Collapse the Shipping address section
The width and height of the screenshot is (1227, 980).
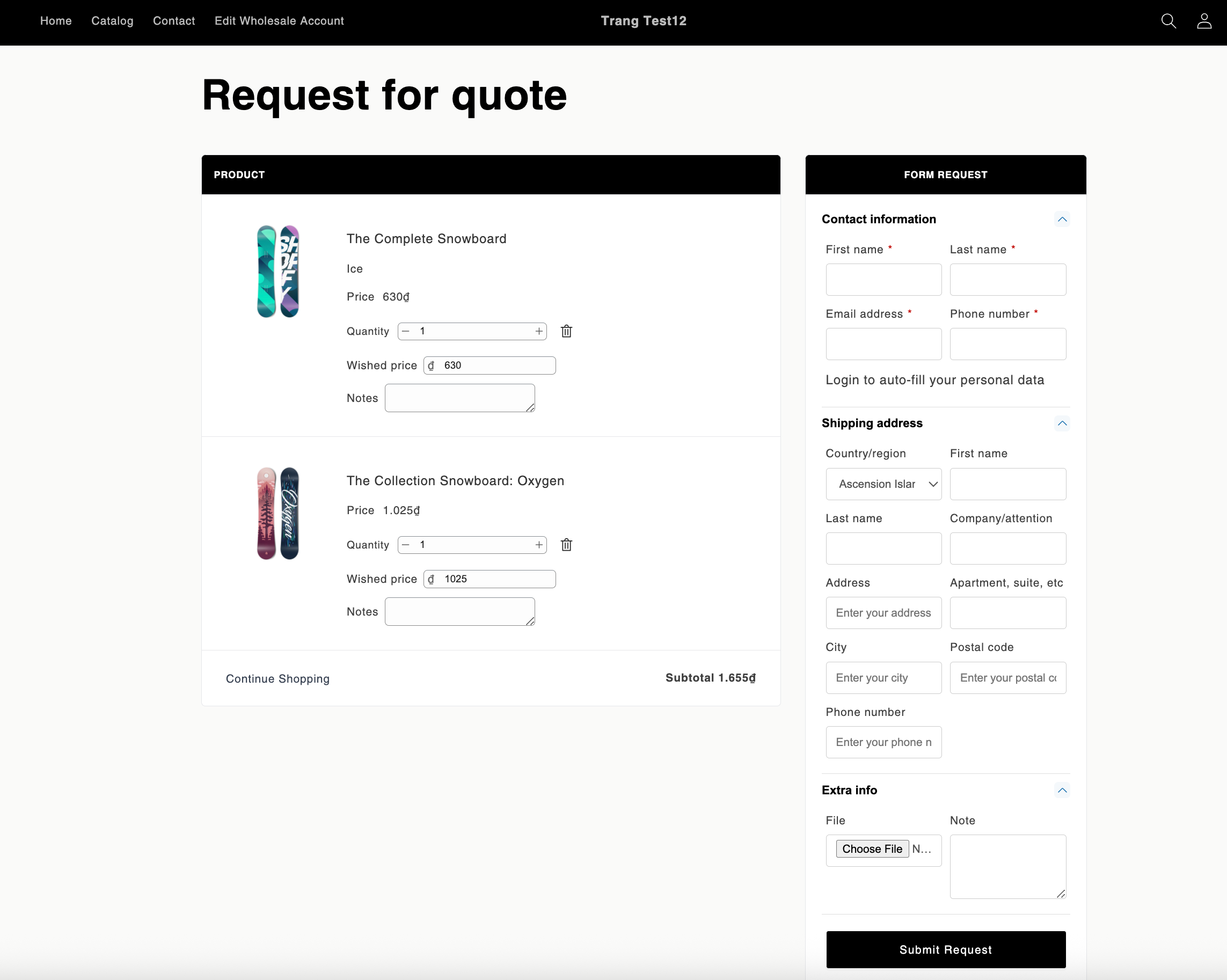(x=1062, y=423)
